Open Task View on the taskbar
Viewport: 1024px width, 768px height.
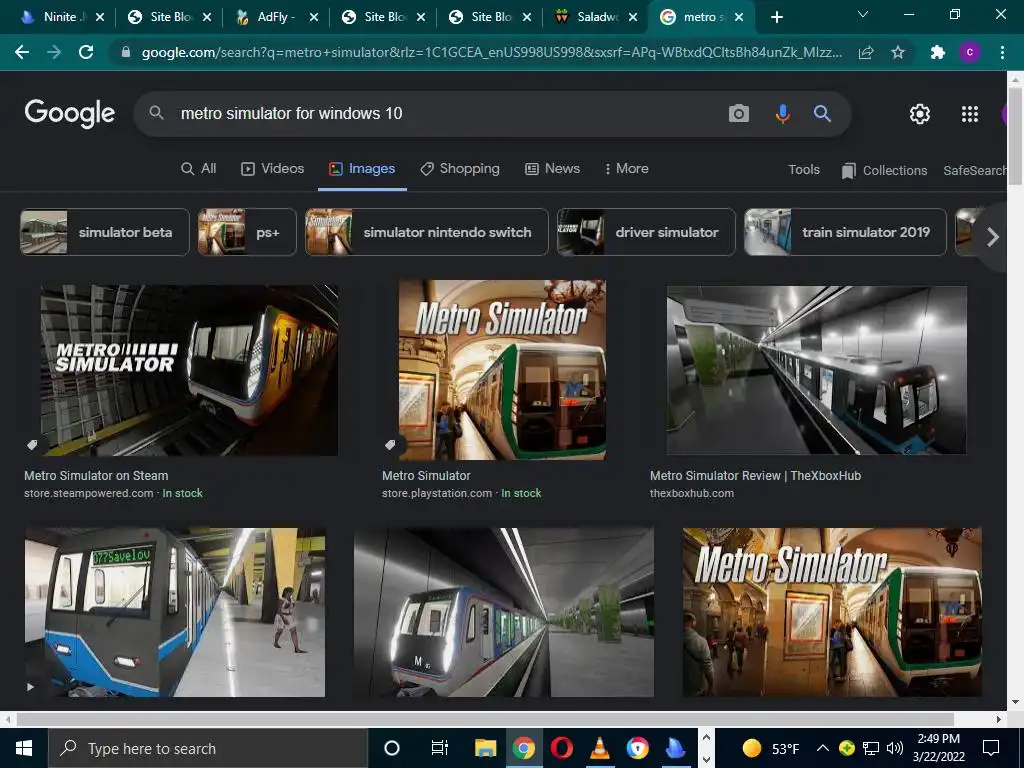(440, 748)
